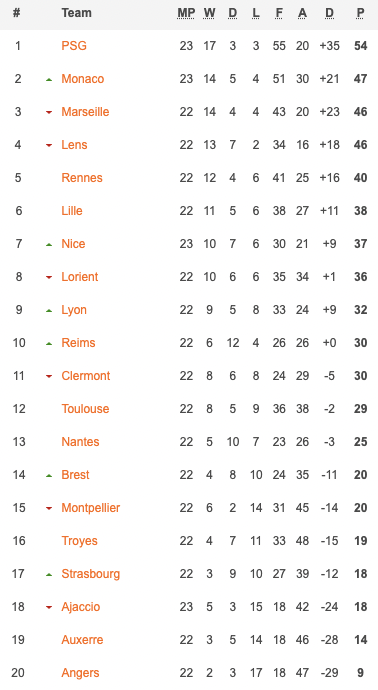Click the green up arrow beside Strasbourg
The width and height of the screenshot is (378, 690).
pyautogui.click(x=49, y=575)
